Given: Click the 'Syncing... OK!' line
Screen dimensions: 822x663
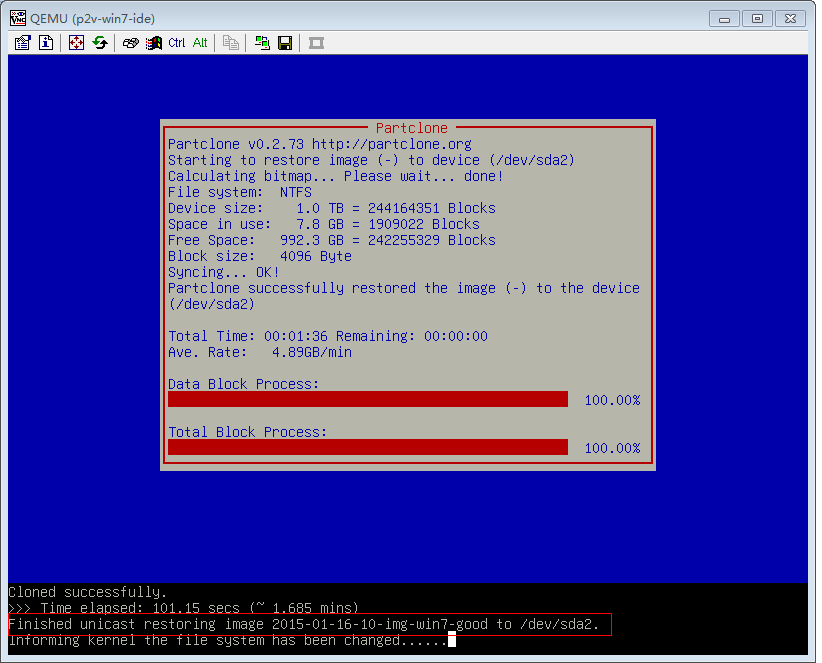Looking at the screenshot, I should (224, 273).
